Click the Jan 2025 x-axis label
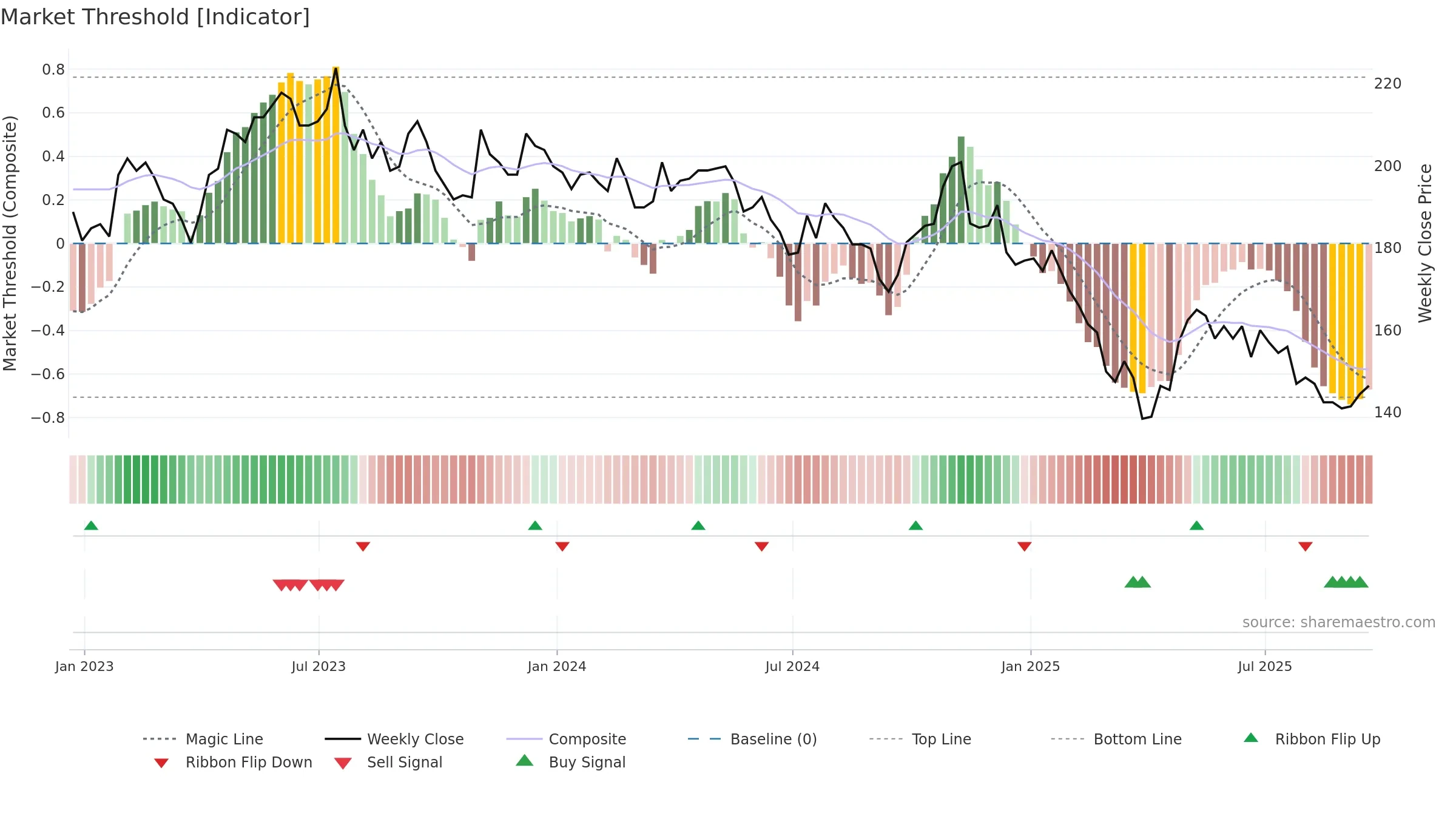Image resolution: width=1456 pixels, height=819 pixels. [1031, 666]
